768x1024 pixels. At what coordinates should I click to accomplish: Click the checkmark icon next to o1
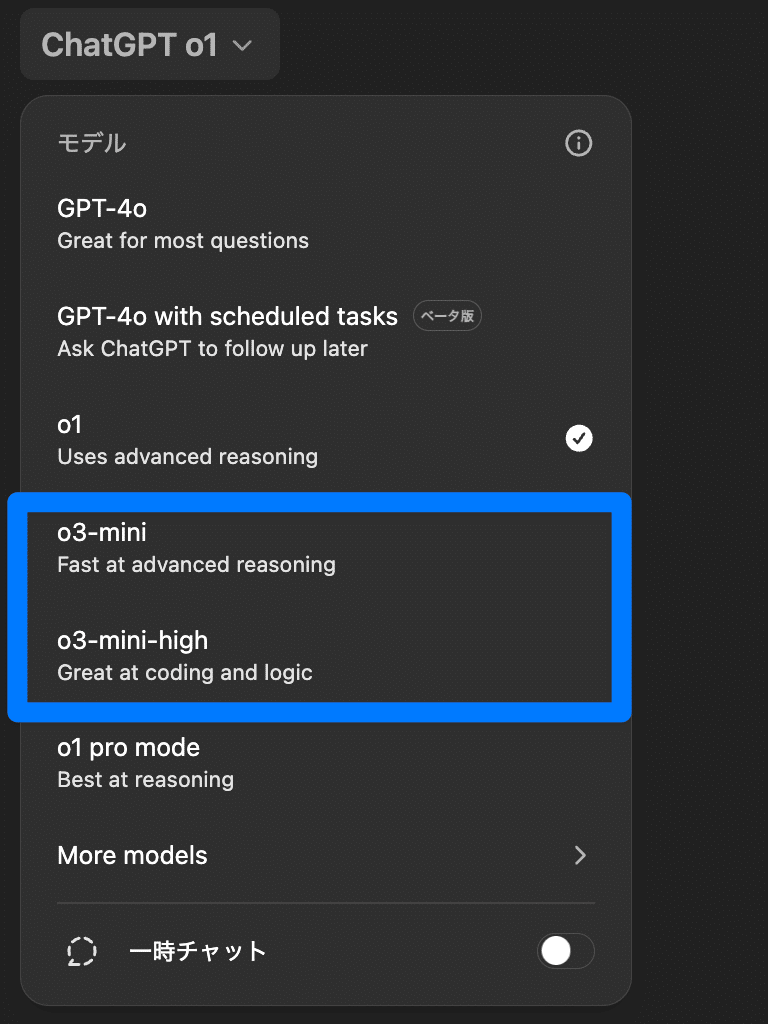[579, 438]
